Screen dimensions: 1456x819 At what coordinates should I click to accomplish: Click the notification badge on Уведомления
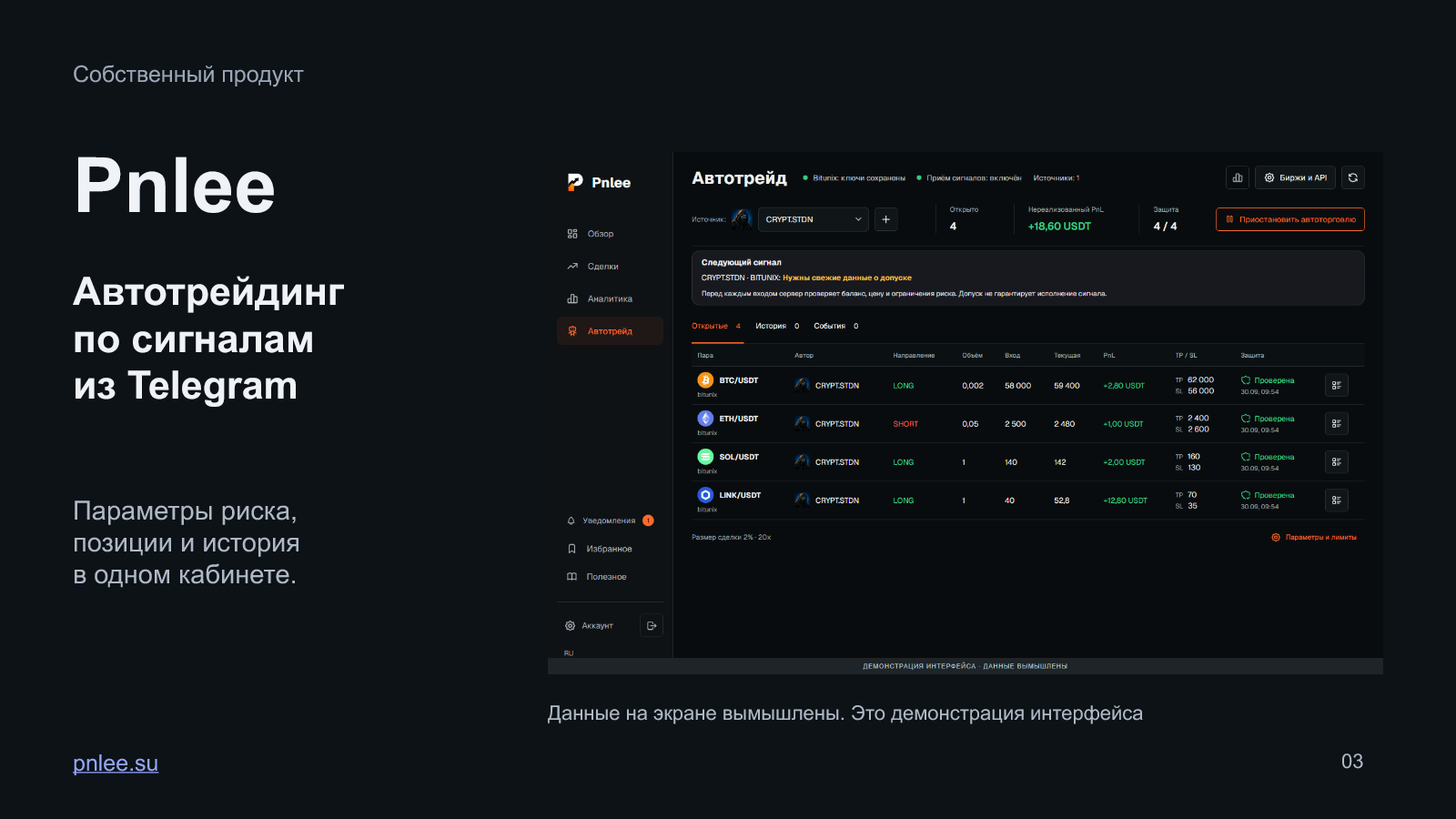pyautogui.click(x=648, y=521)
